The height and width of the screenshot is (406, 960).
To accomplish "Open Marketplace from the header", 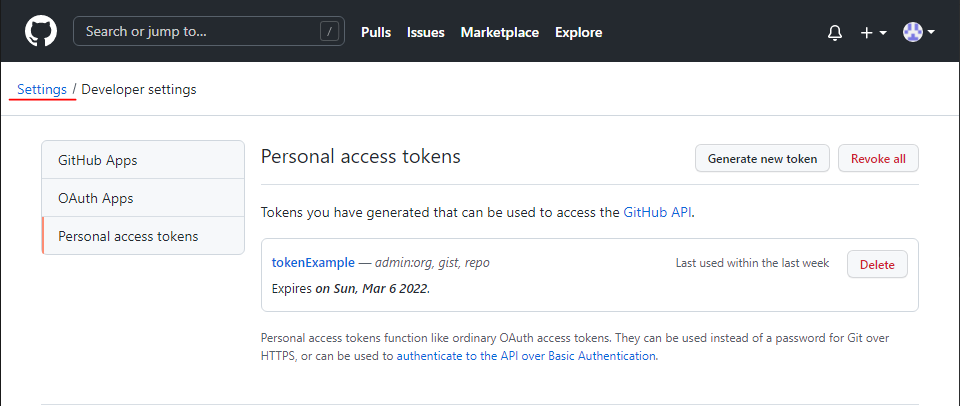I will click(500, 32).
